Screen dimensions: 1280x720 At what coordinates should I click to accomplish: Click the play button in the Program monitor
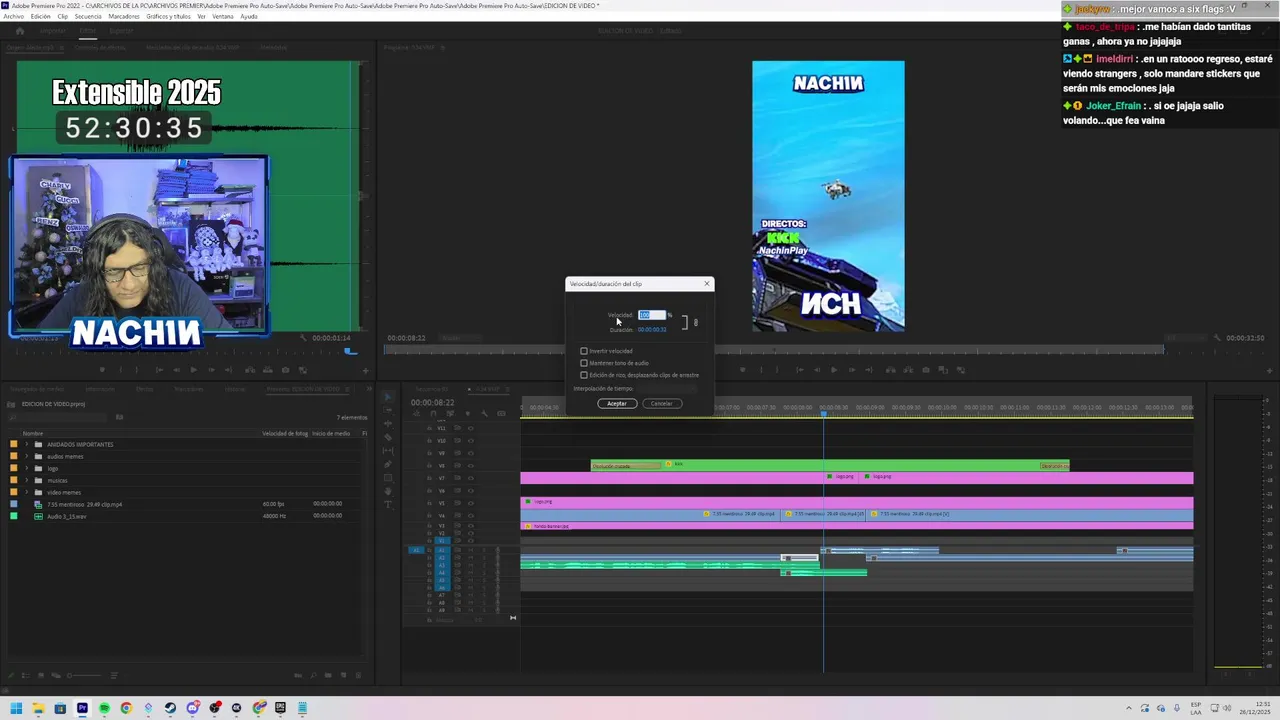[x=833, y=370]
